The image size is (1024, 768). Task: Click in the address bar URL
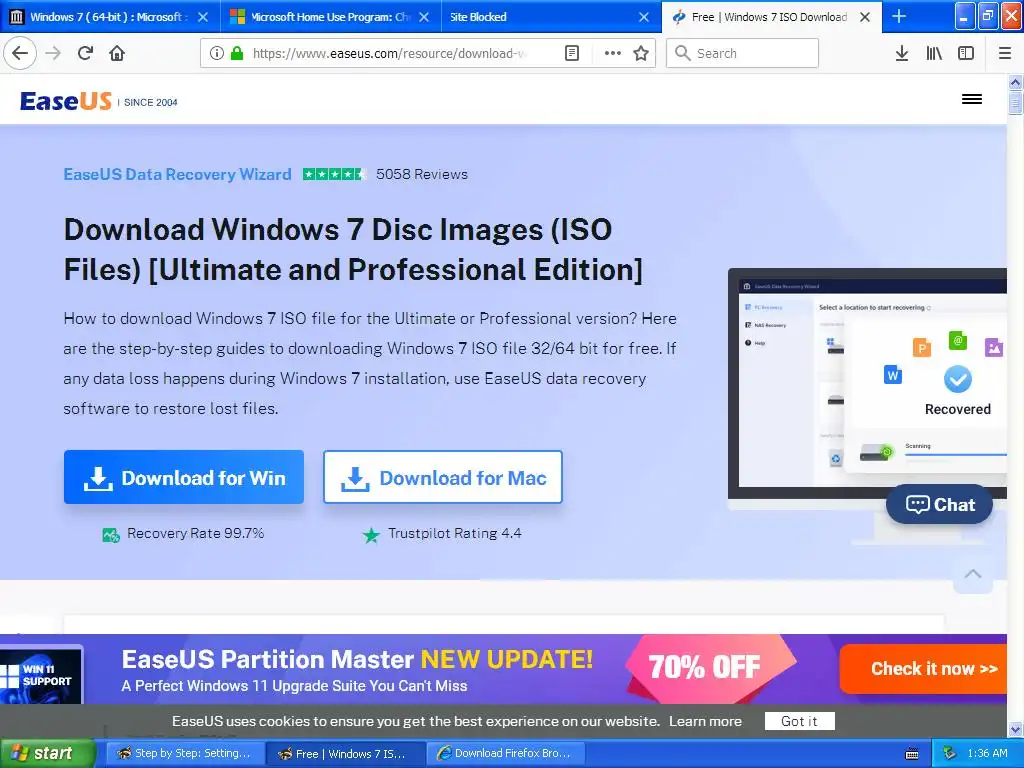391,53
